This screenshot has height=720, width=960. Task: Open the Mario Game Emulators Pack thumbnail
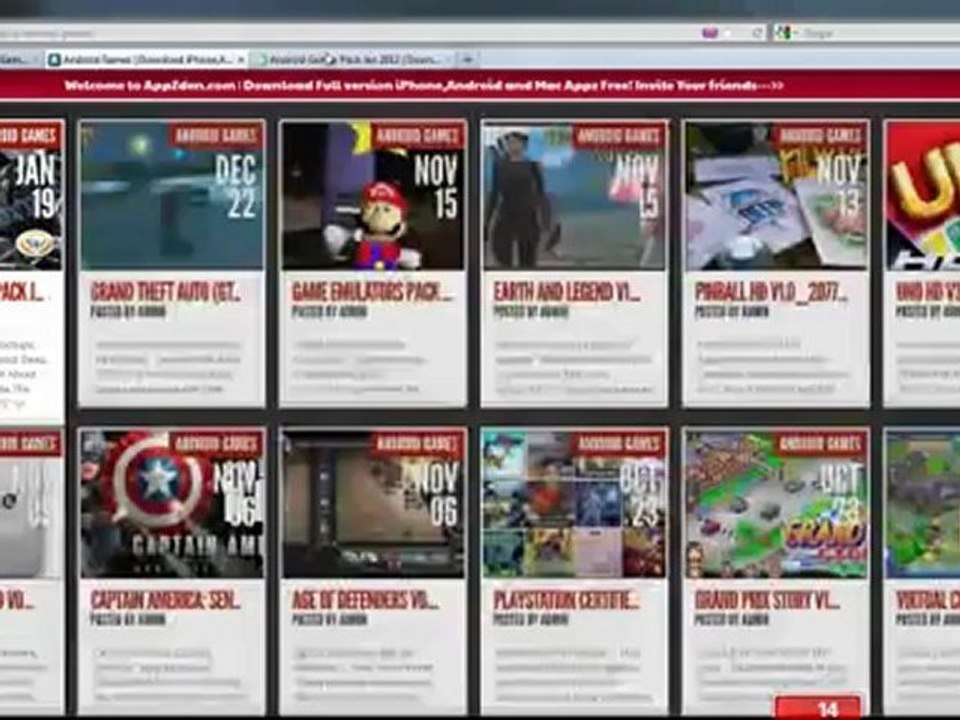(x=373, y=196)
